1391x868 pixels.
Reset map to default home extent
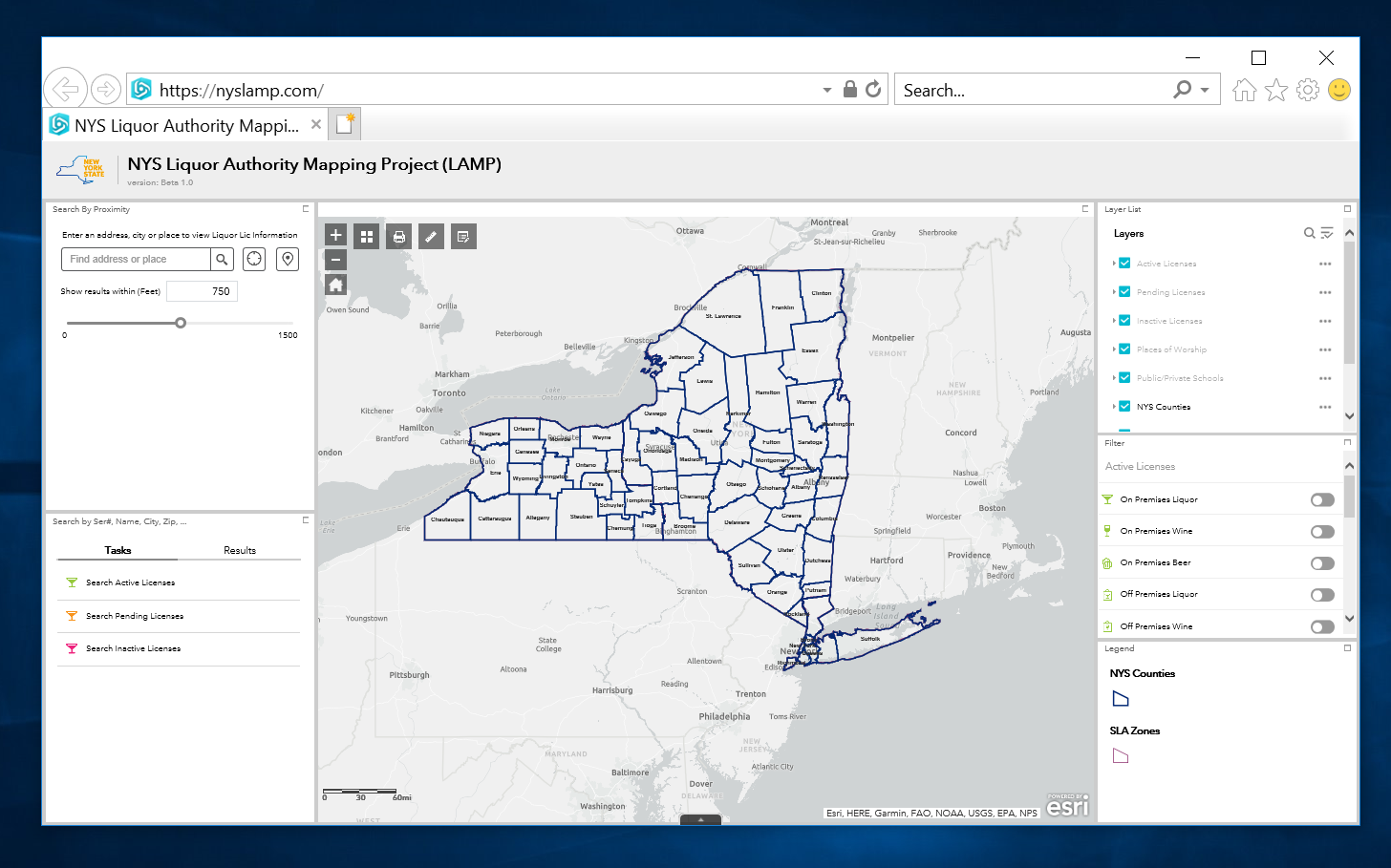click(x=335, y=285)
